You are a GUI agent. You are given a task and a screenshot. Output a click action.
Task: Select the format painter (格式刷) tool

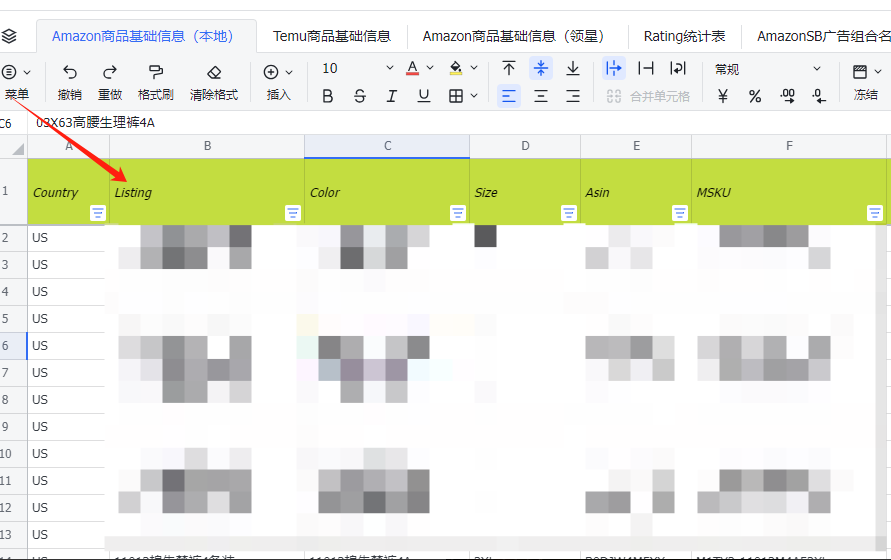click(x=156, y=73)
